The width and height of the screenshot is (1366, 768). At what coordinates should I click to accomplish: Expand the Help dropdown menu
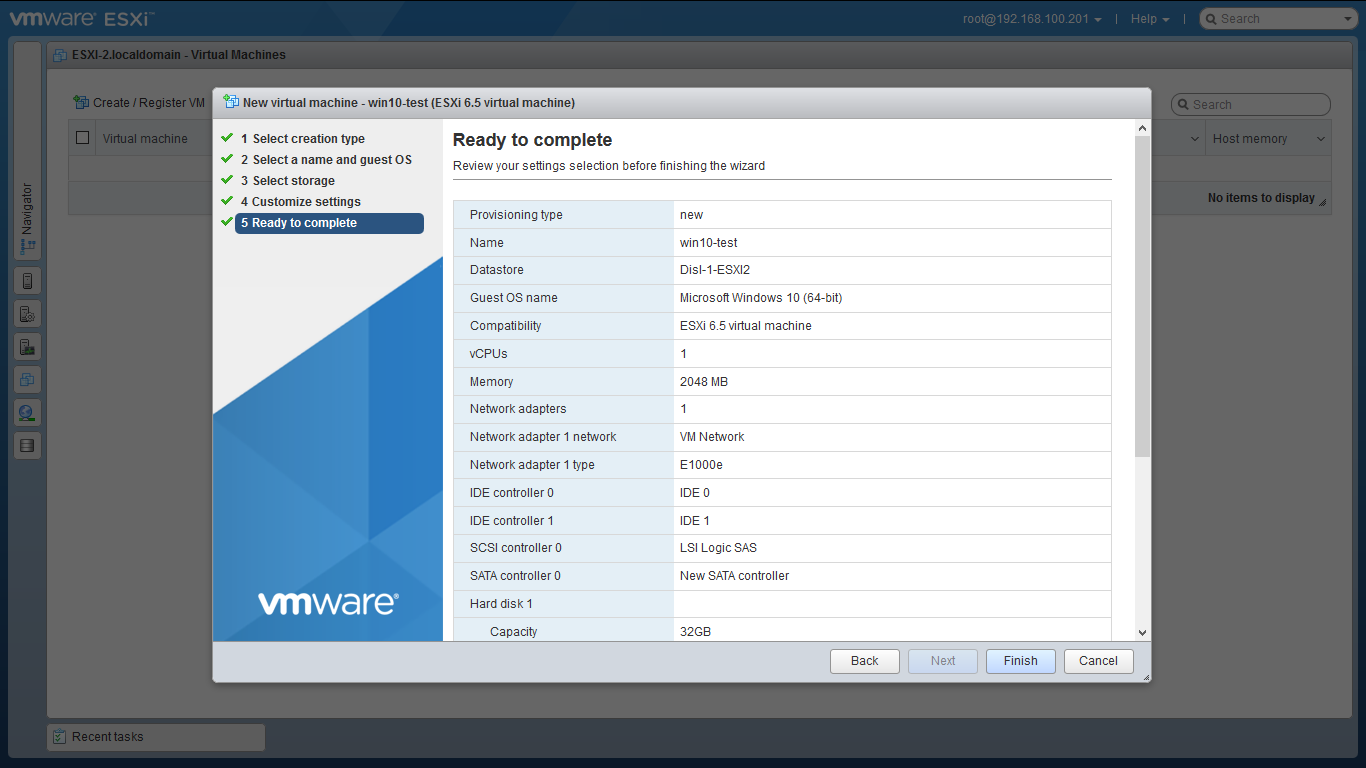pos(1150,19)
